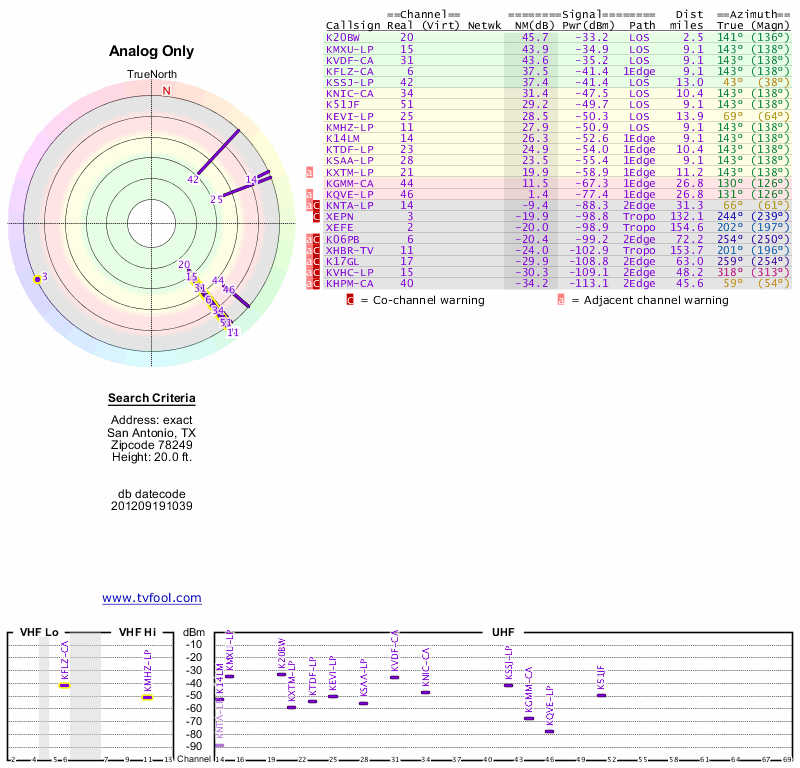This screenshot has width=800, height=768.
Task: Click the KMHZ-LP signal bar in VHF Hi chart
Action: tap(147, 697)
